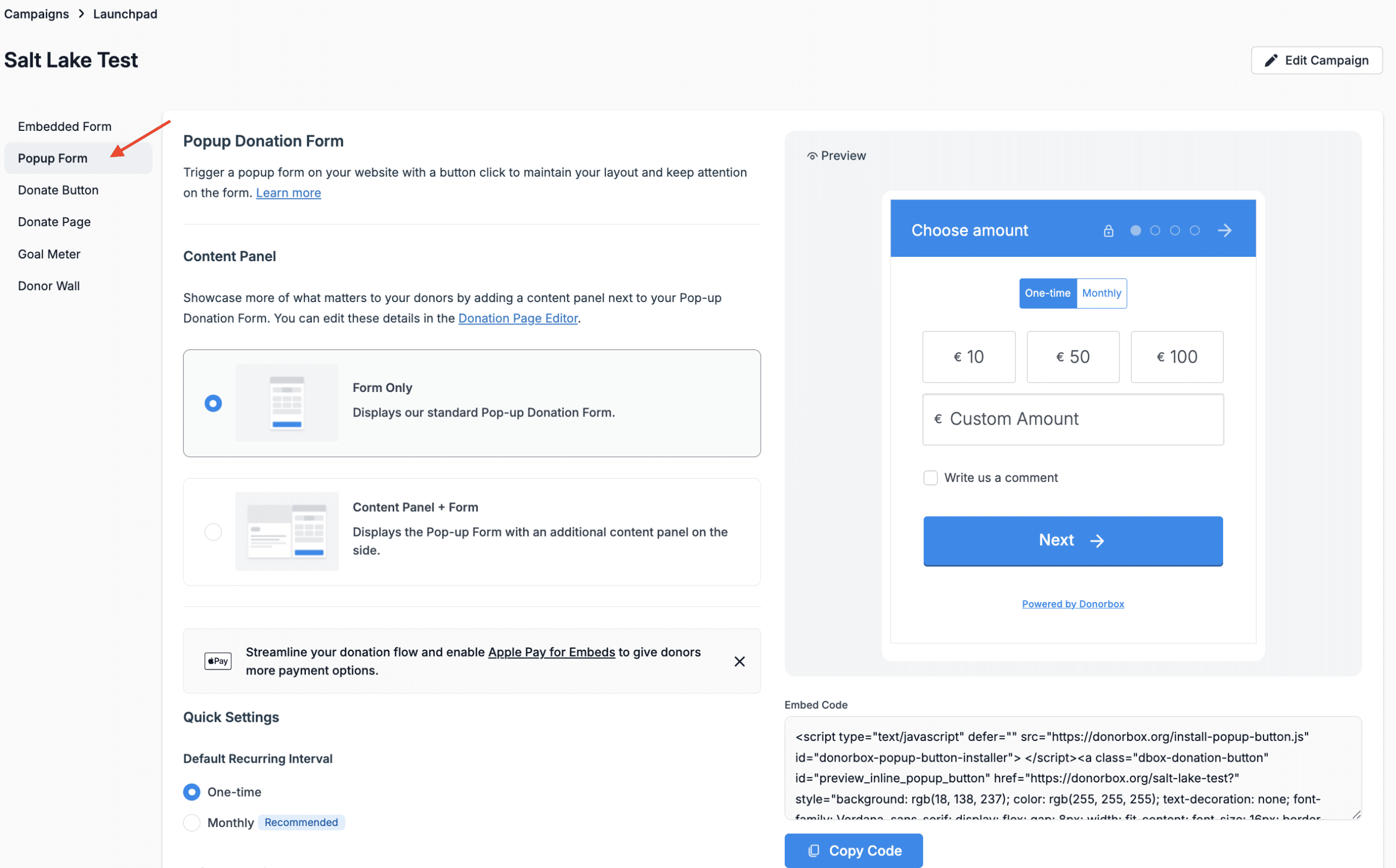Click the eye icon beside Preview

click(811, 156)
